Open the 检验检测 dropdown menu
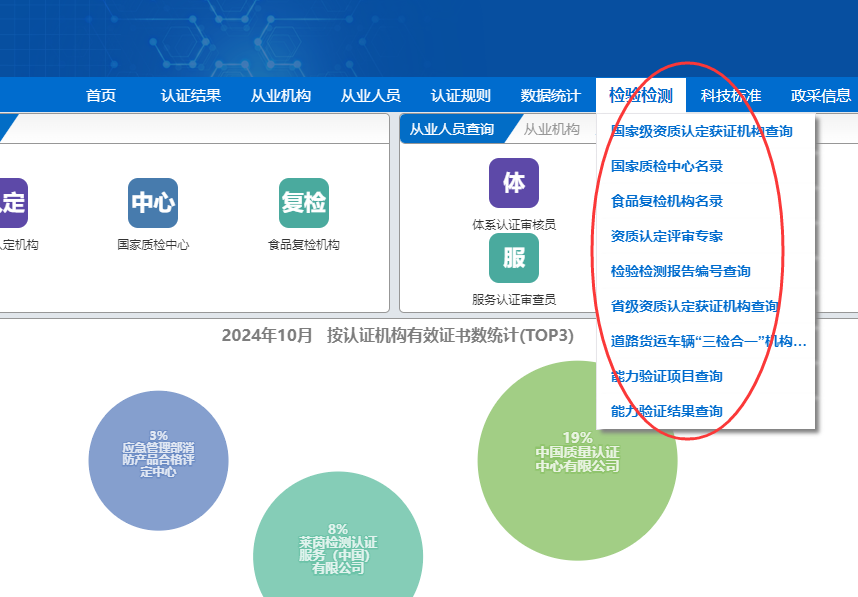 643,95
